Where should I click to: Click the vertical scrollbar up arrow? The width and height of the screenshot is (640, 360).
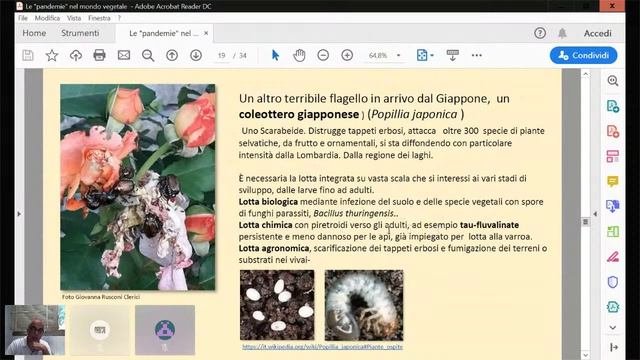click(586, 74)
